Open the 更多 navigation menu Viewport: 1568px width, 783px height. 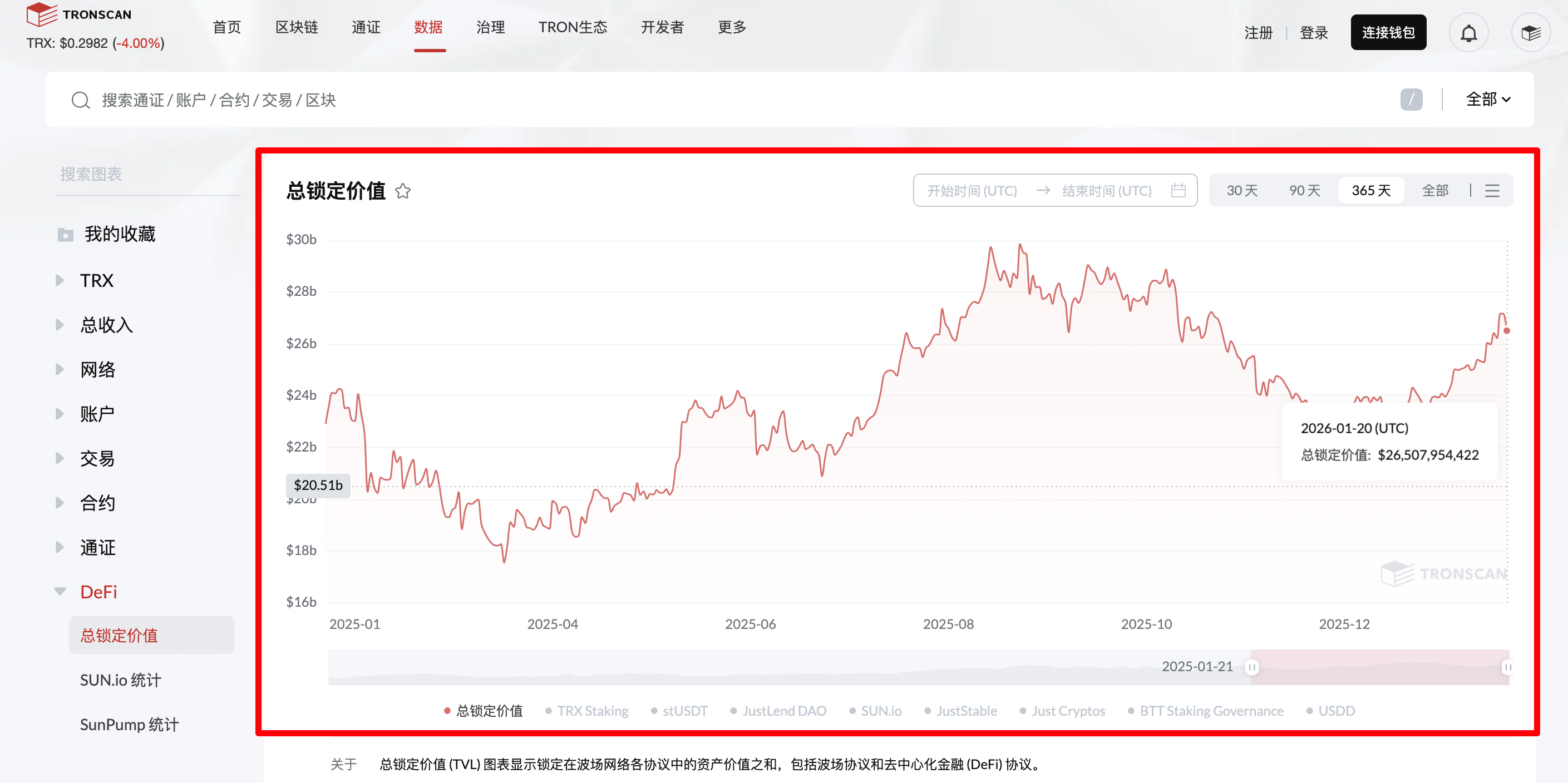click(732, 27)
